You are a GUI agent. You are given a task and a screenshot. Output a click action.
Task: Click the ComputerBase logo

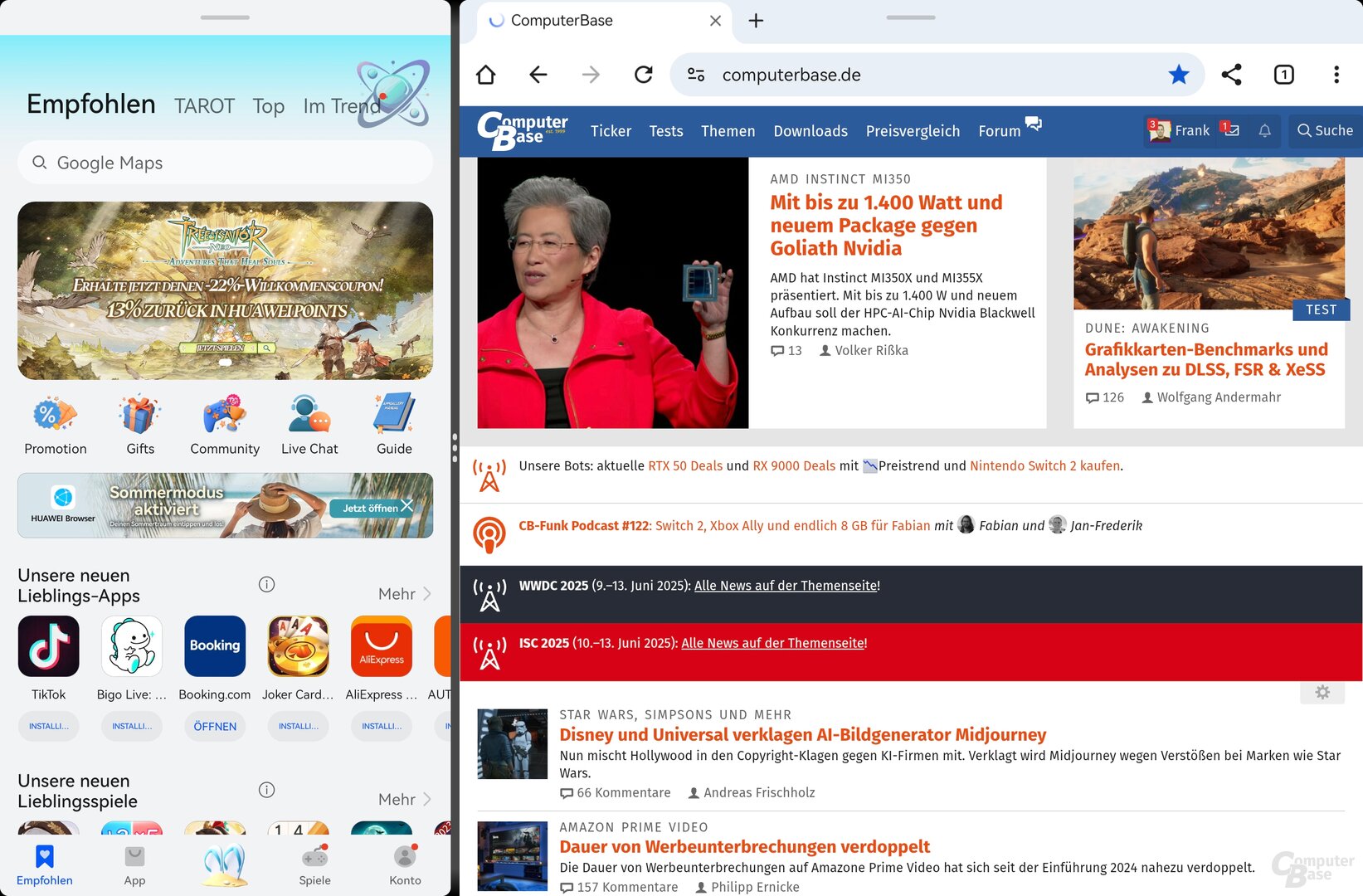pyautogui.click(x=522, y=130)
